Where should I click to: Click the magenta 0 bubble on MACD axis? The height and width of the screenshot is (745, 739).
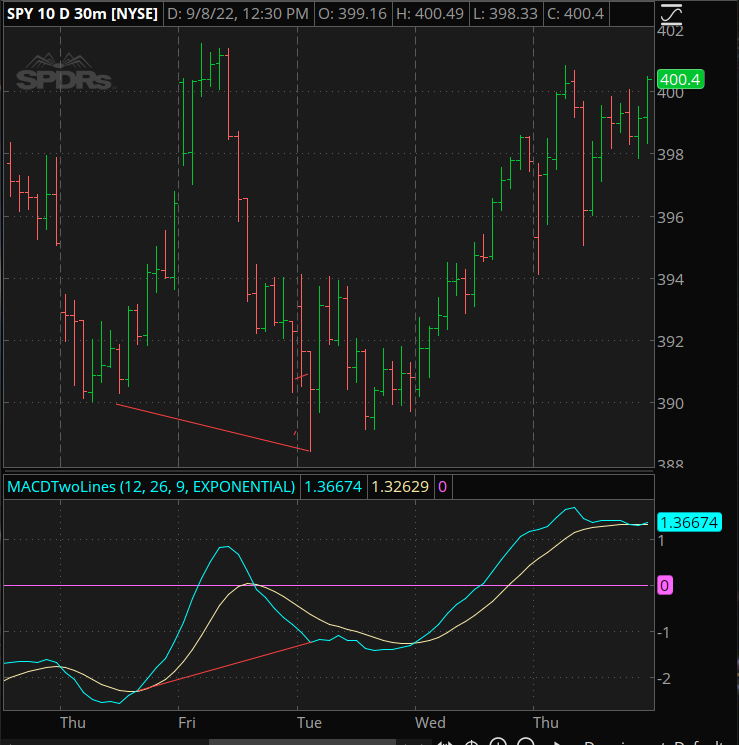[x=664, y=585]
